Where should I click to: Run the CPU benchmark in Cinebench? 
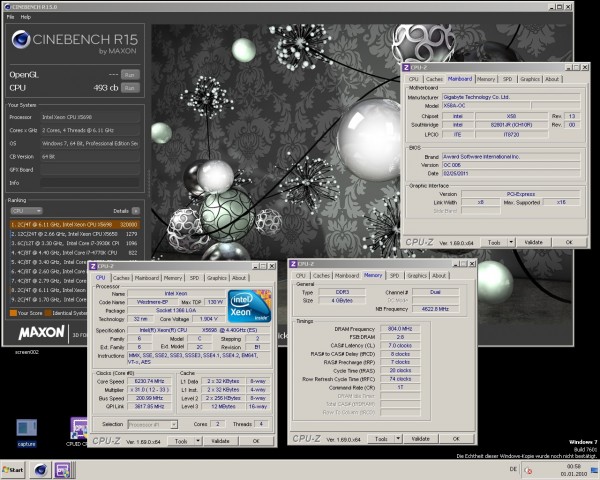pyautogui.click(x=130, y=88)
